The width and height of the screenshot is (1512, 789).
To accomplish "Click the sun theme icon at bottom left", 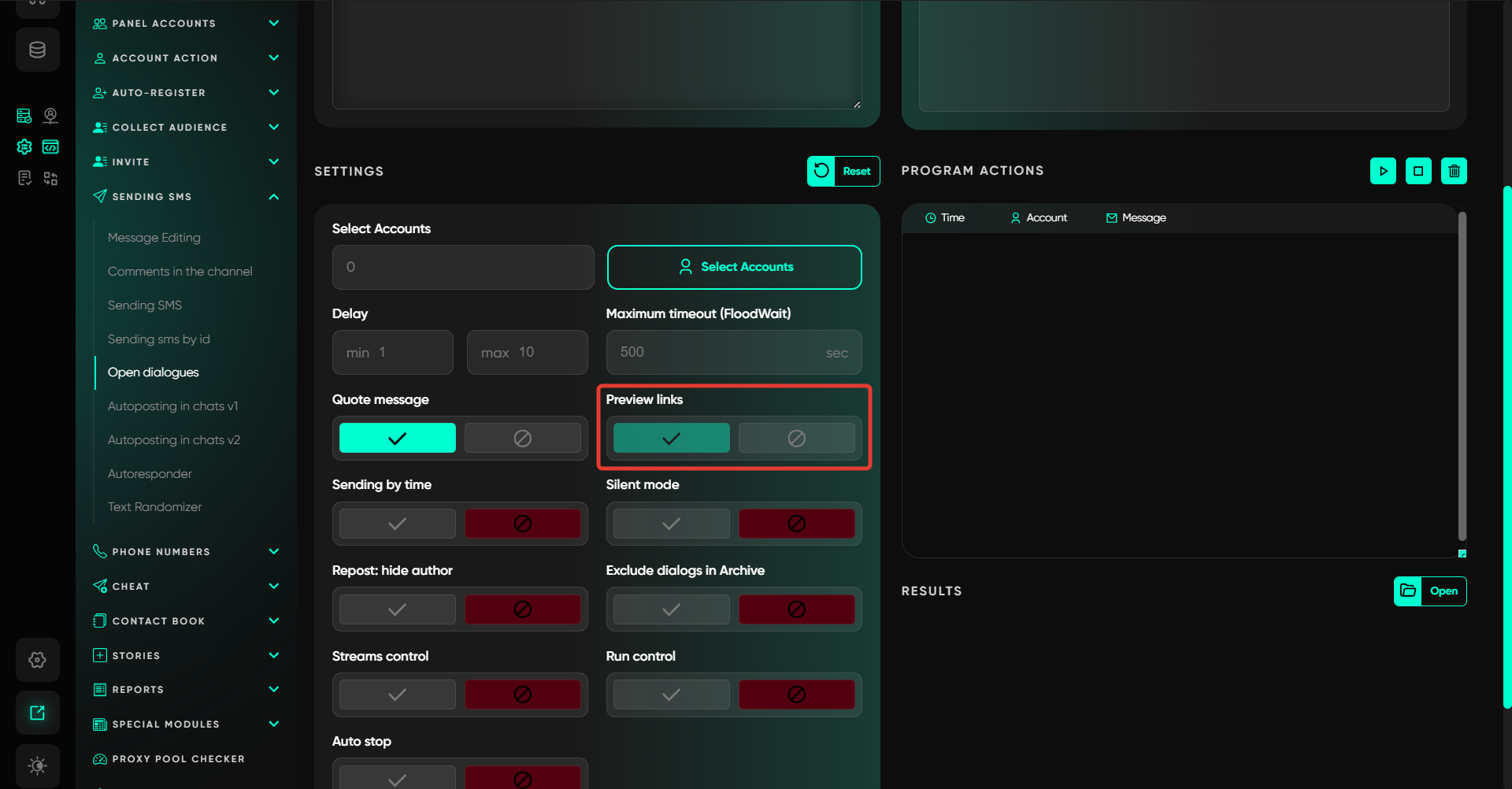I will click(37, 765).
